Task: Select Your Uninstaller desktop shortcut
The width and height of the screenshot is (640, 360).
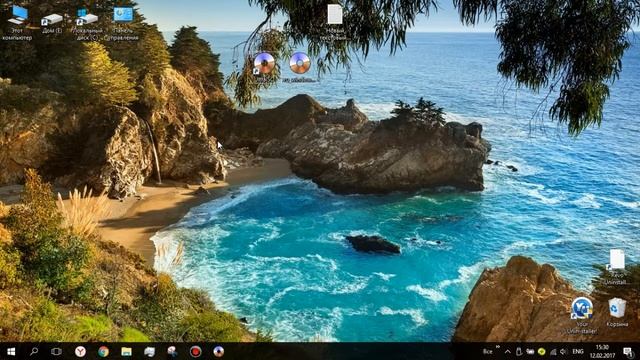Action: point(582,316)
